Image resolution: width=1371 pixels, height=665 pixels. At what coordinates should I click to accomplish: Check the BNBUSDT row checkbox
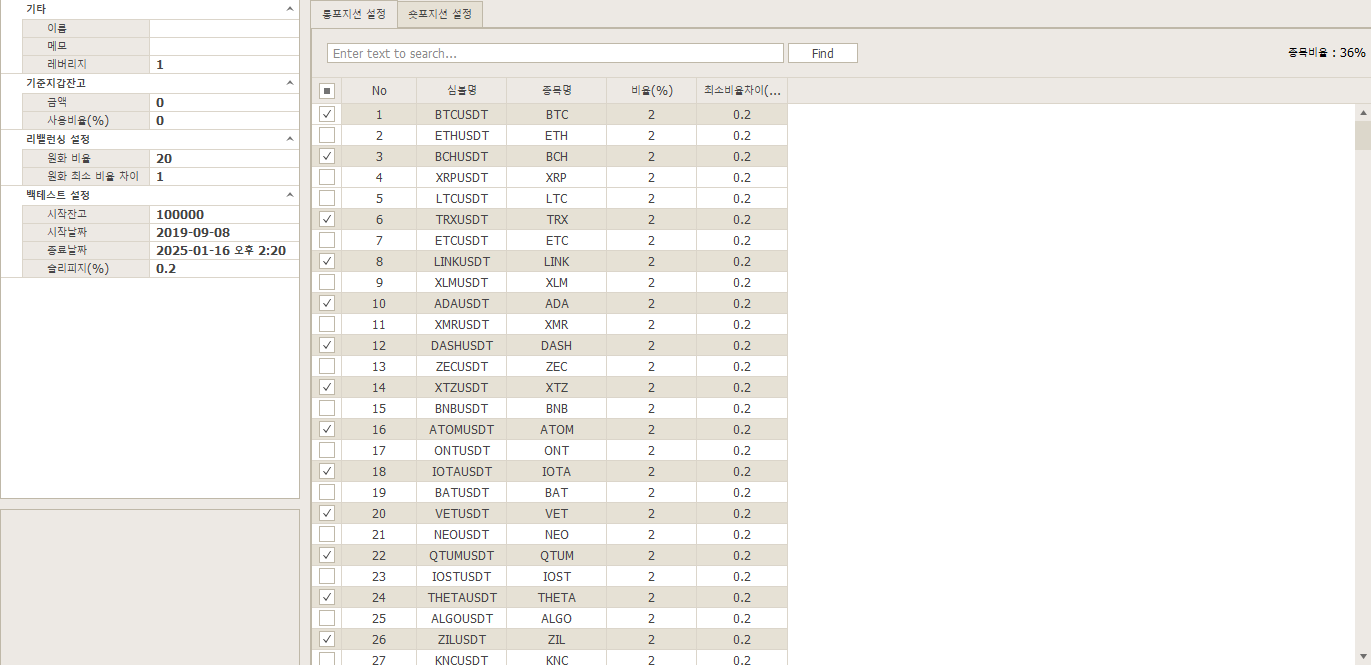327,408
